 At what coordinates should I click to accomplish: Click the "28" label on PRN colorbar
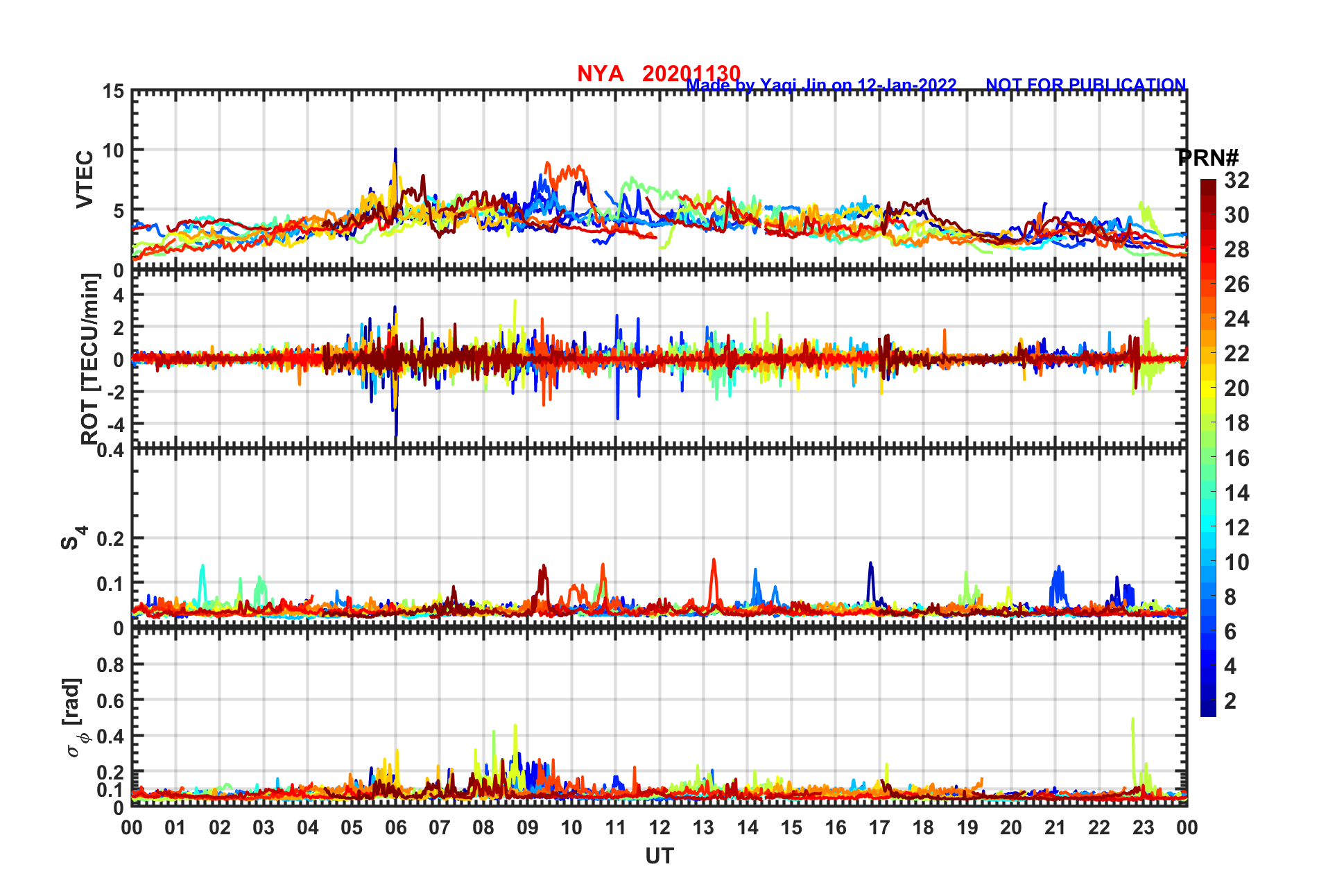click(1236, 250)
